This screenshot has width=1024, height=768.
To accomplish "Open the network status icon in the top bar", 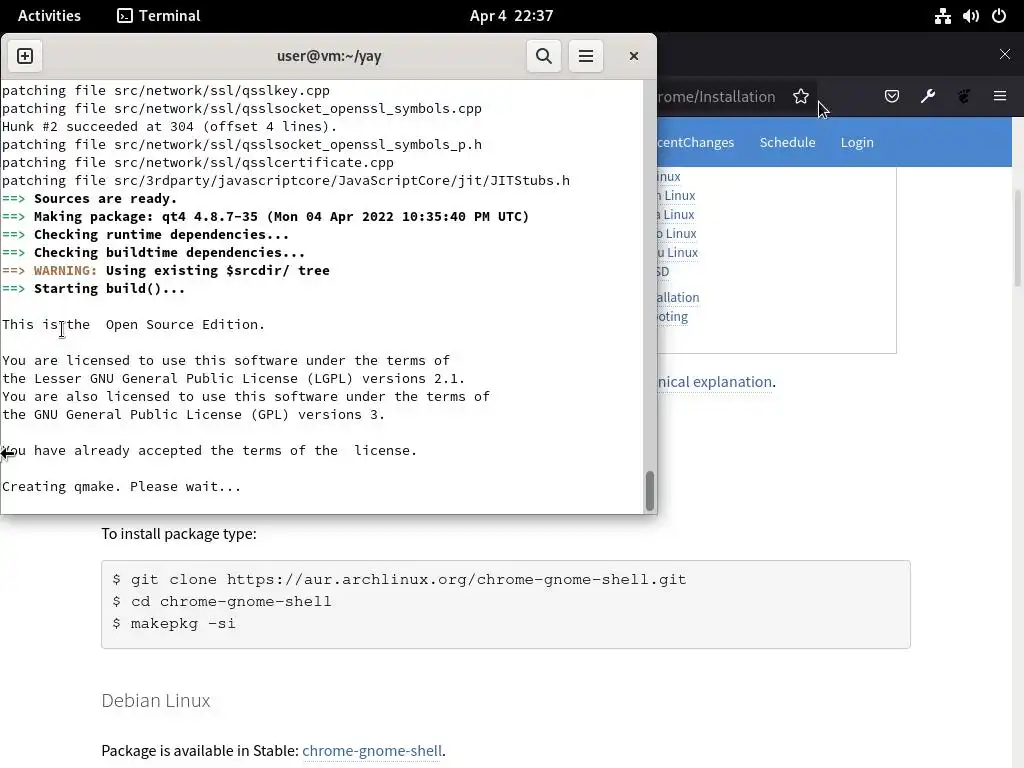I will 942,16.
